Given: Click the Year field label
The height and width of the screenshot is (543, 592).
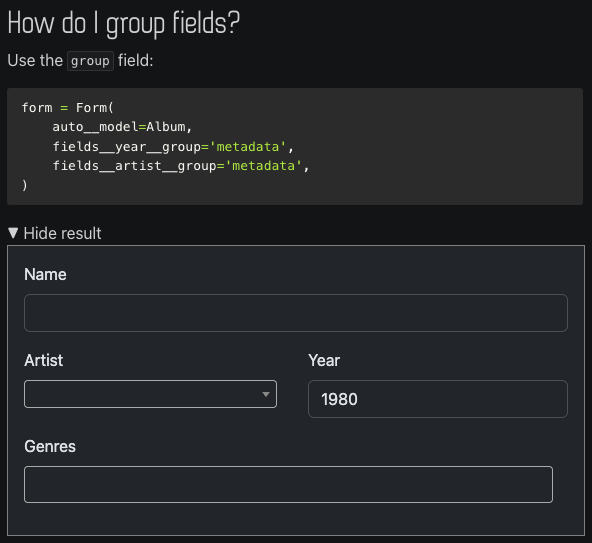Looking at the screenshot, I should click(324, 360).
